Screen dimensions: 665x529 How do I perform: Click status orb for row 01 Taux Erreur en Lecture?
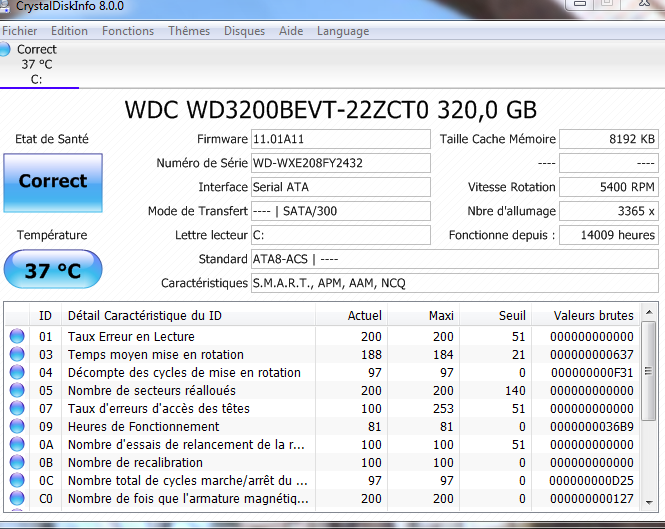tap(17, 336)
